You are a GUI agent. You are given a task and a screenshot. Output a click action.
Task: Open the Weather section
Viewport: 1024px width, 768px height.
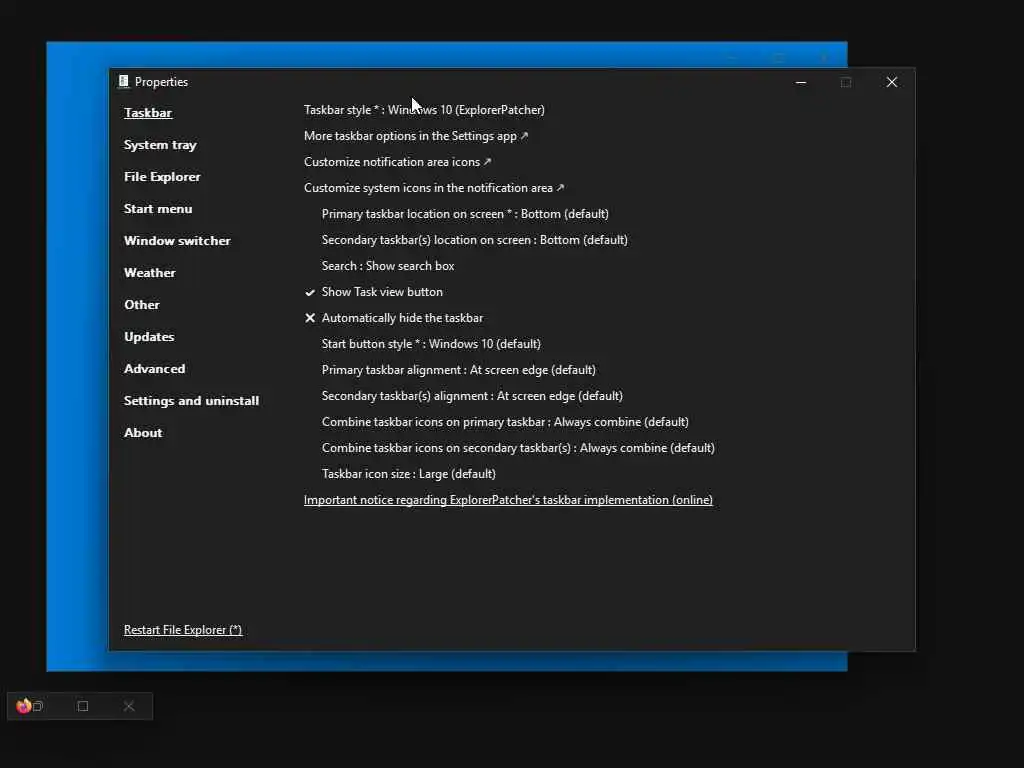(150, 272)
